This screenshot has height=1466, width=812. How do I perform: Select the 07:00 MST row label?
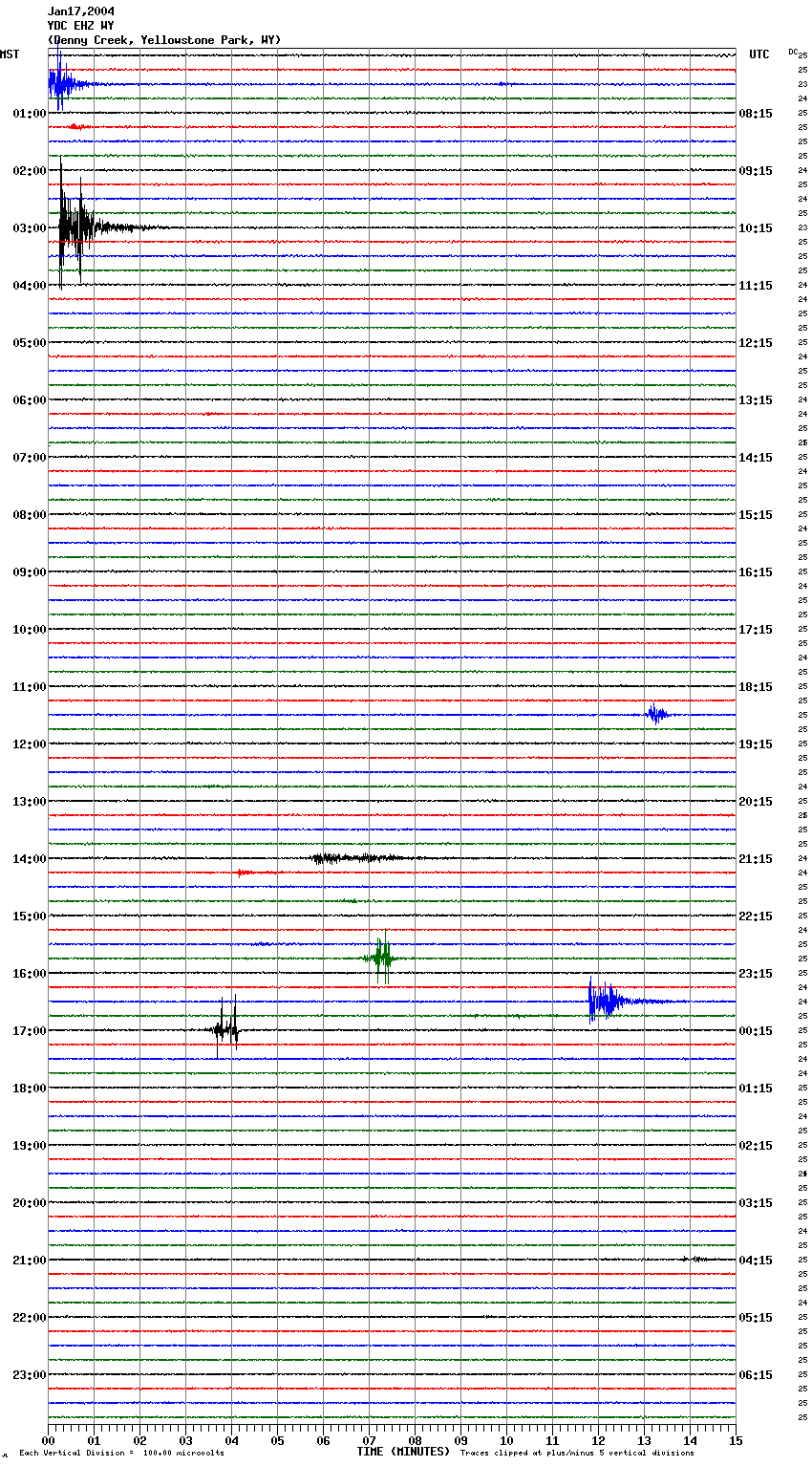pos(29,458)
